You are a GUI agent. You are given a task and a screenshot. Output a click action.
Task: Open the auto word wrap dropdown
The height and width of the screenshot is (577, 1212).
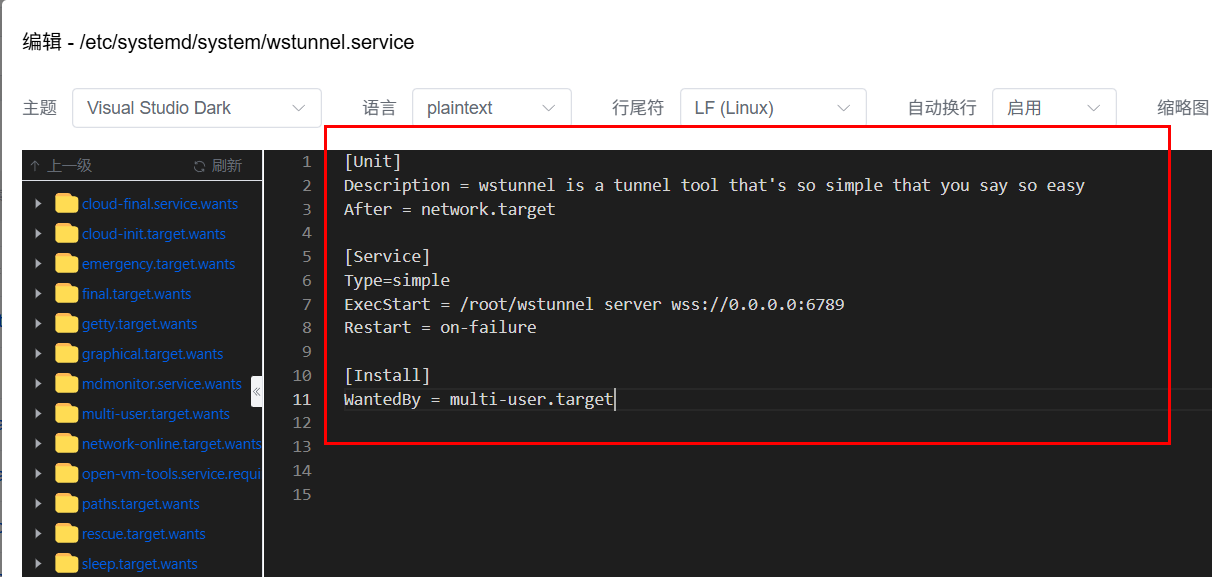click(1053, 108)
